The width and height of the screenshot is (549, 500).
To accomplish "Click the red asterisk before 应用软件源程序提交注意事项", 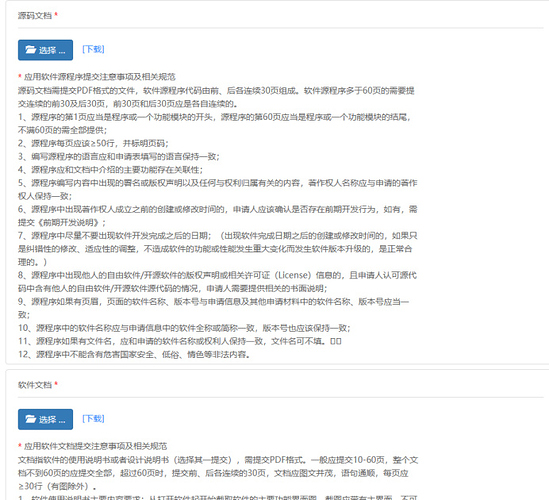I will tap(20, 76).
